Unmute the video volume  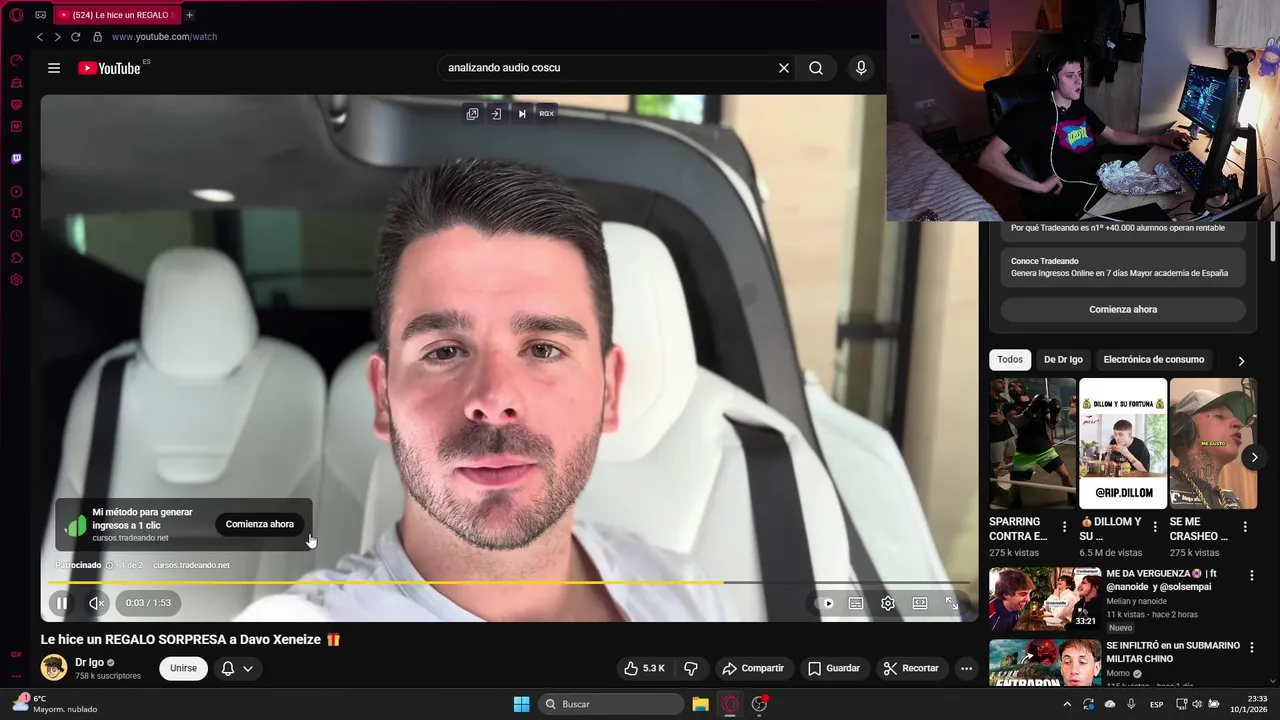[97, 603]
